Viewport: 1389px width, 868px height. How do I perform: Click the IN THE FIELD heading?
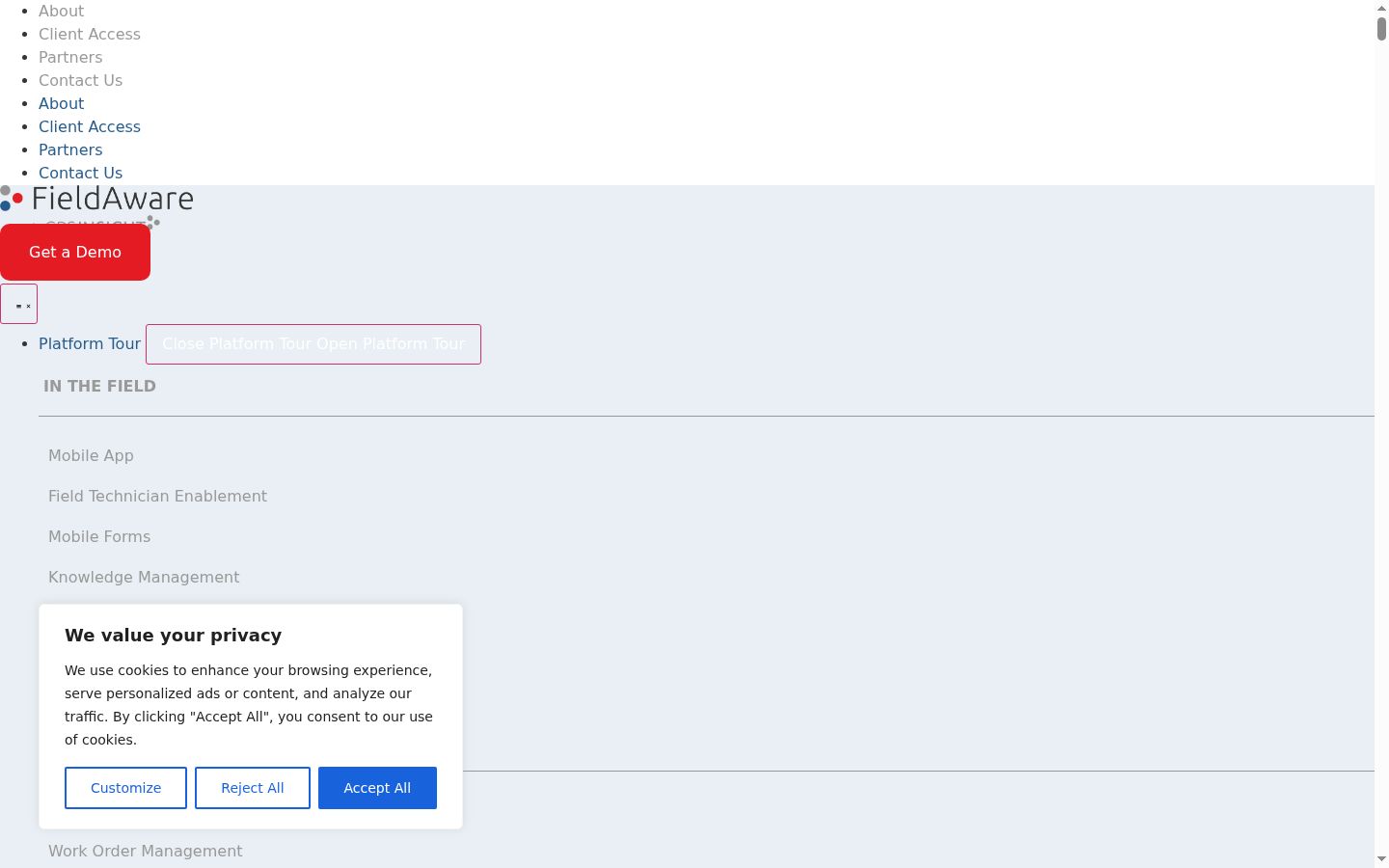tap(99, 386)
